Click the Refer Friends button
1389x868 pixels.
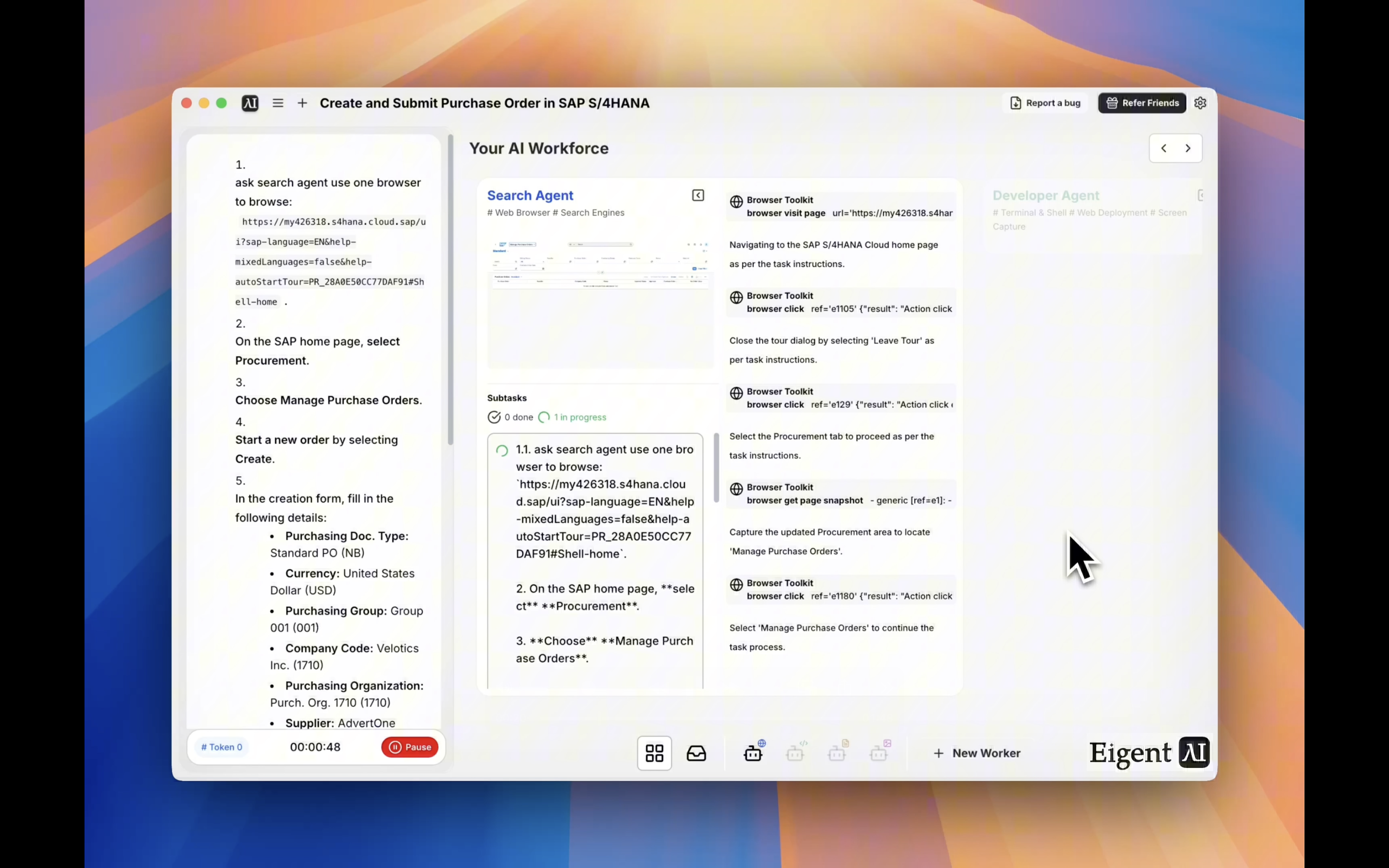(x=1142, y=103)
